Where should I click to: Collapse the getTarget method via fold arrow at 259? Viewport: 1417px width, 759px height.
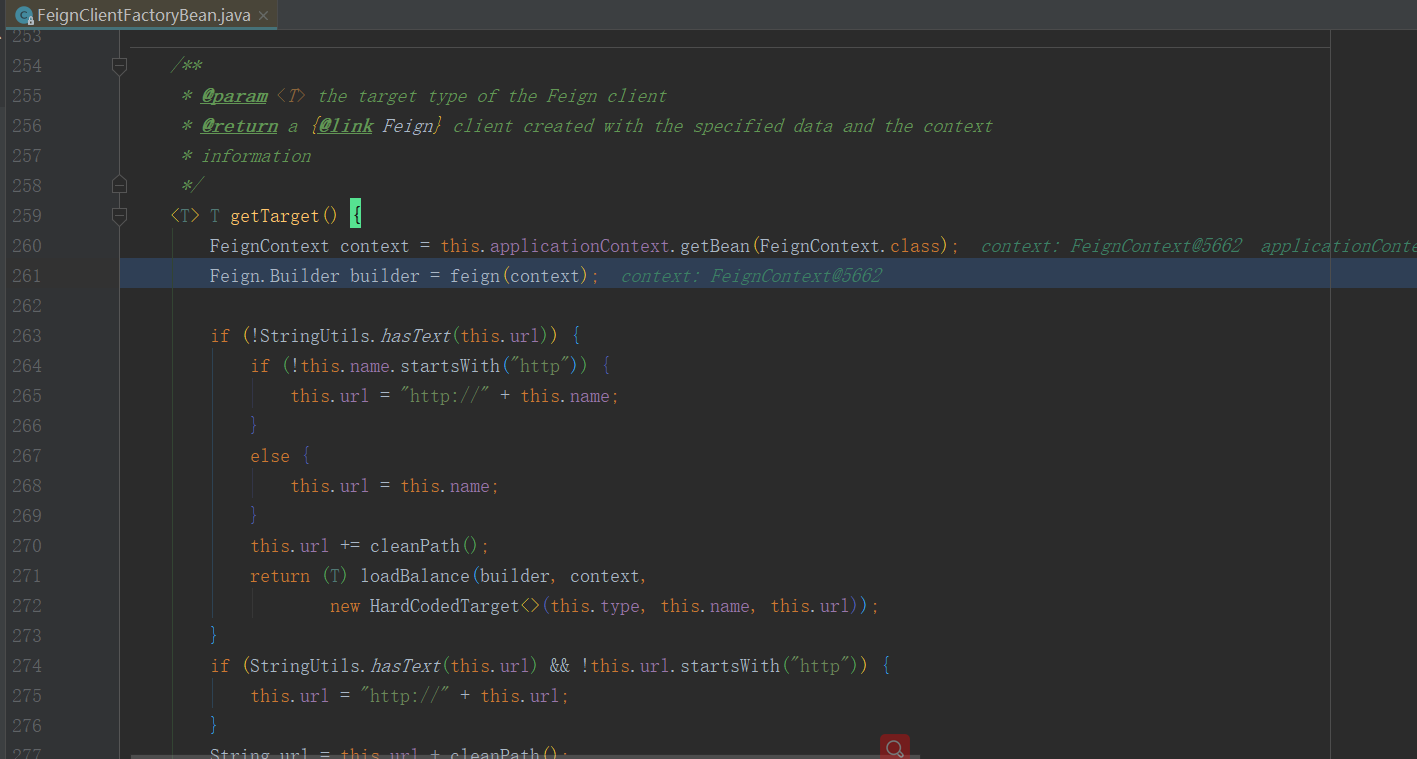(119, 215)
